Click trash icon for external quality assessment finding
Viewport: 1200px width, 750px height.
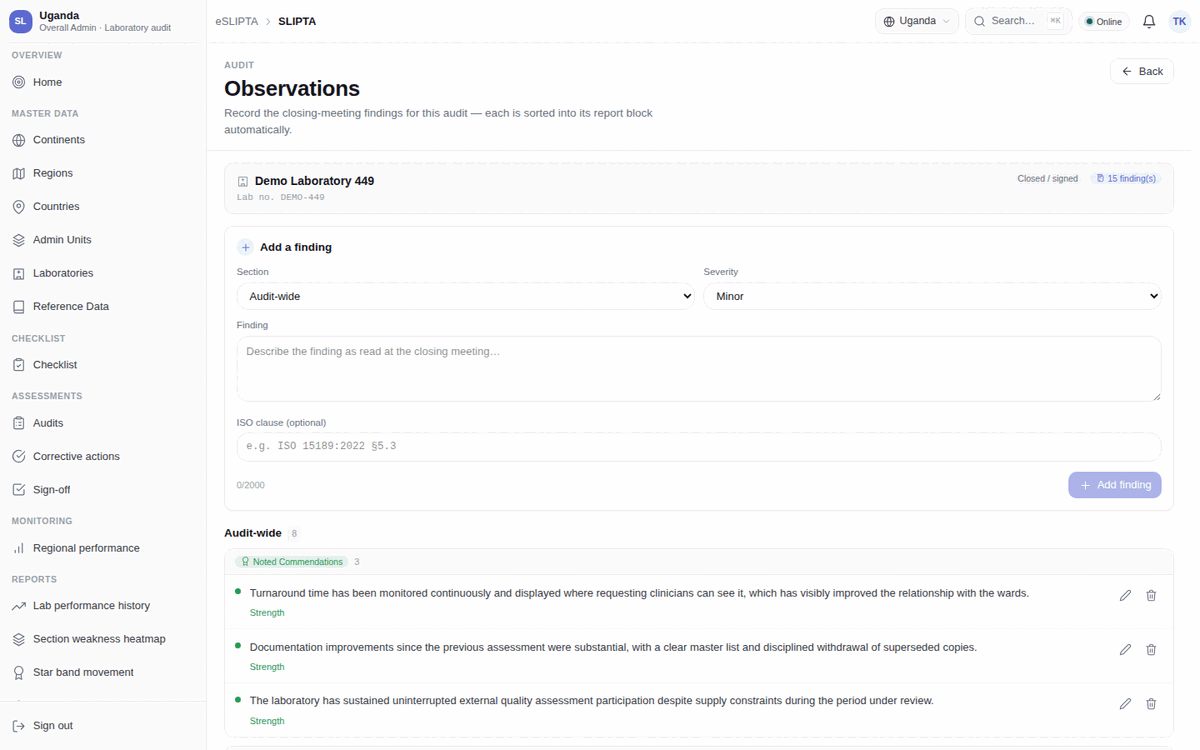(x=1151, y=703)
